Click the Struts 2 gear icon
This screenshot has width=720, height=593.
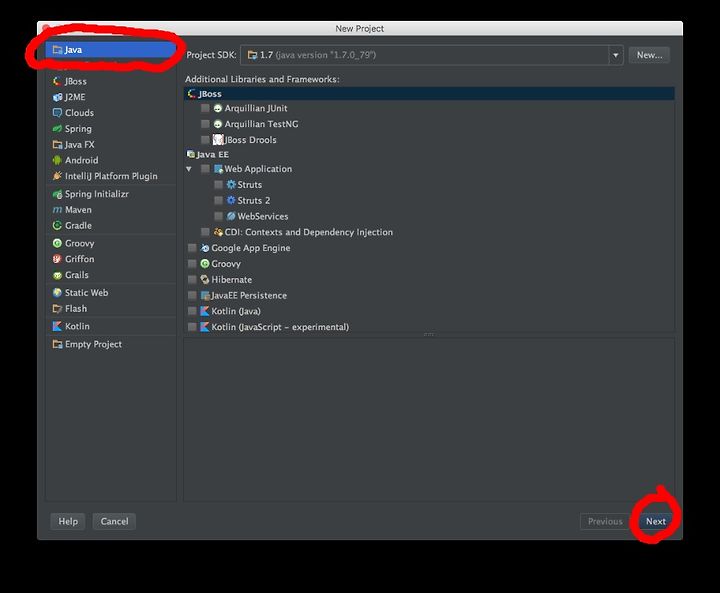click(x=231, y=200)
